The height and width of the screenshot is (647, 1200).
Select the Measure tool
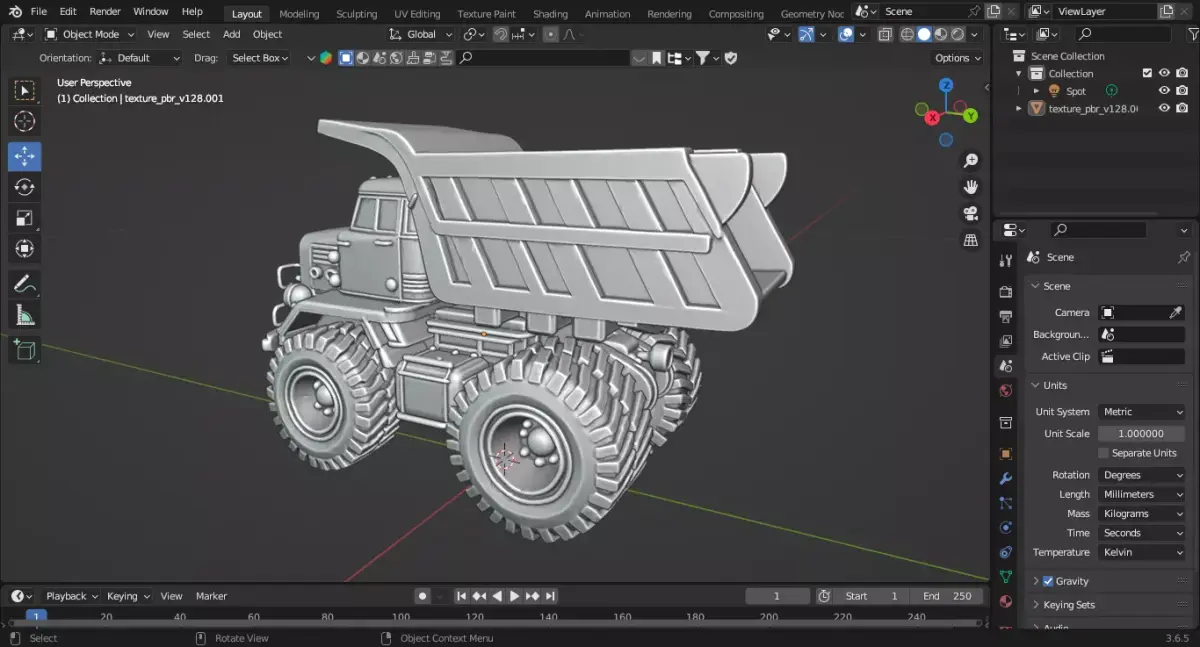pos(24,316)
